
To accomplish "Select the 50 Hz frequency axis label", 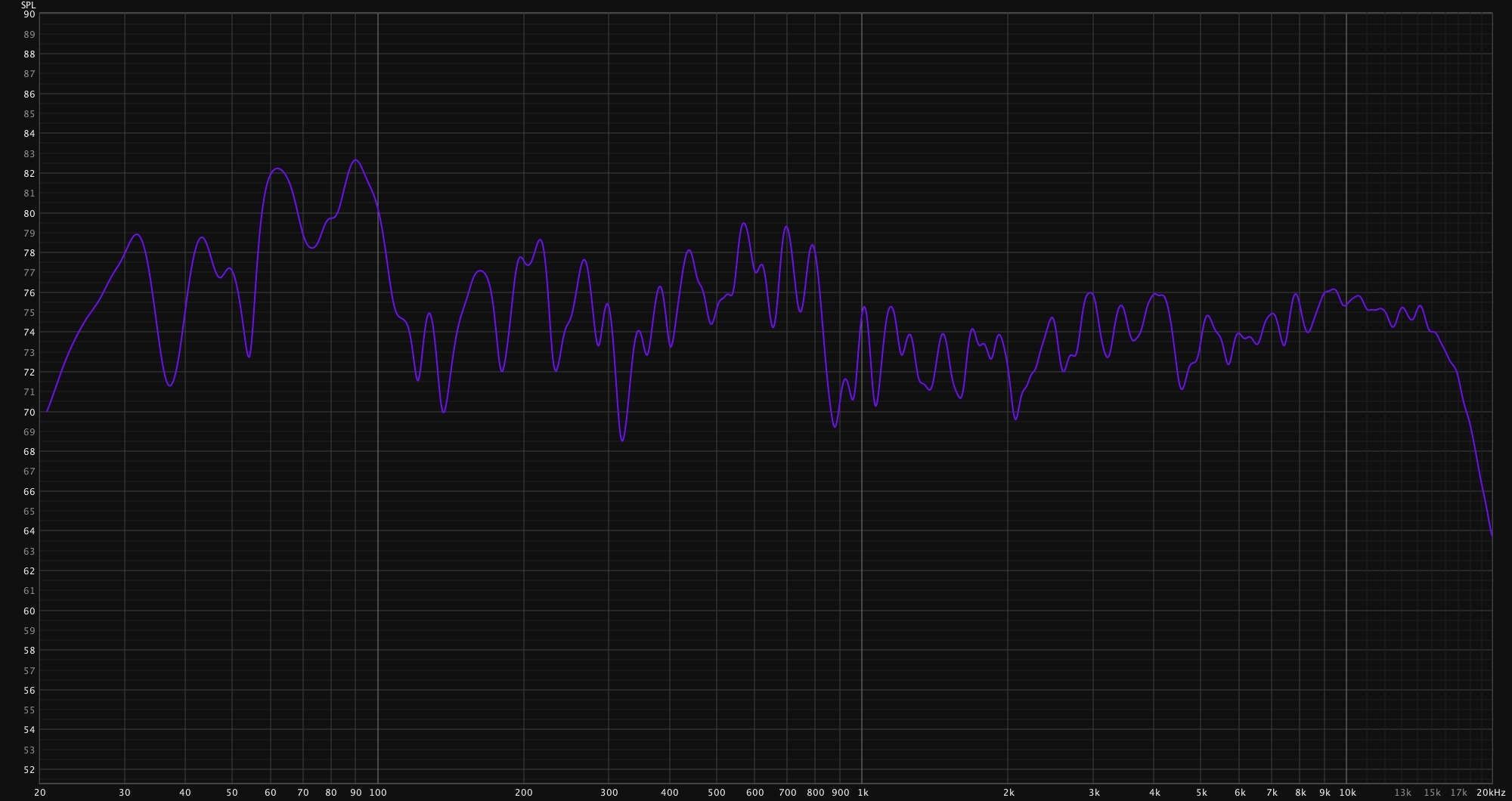I will point(232,793).
